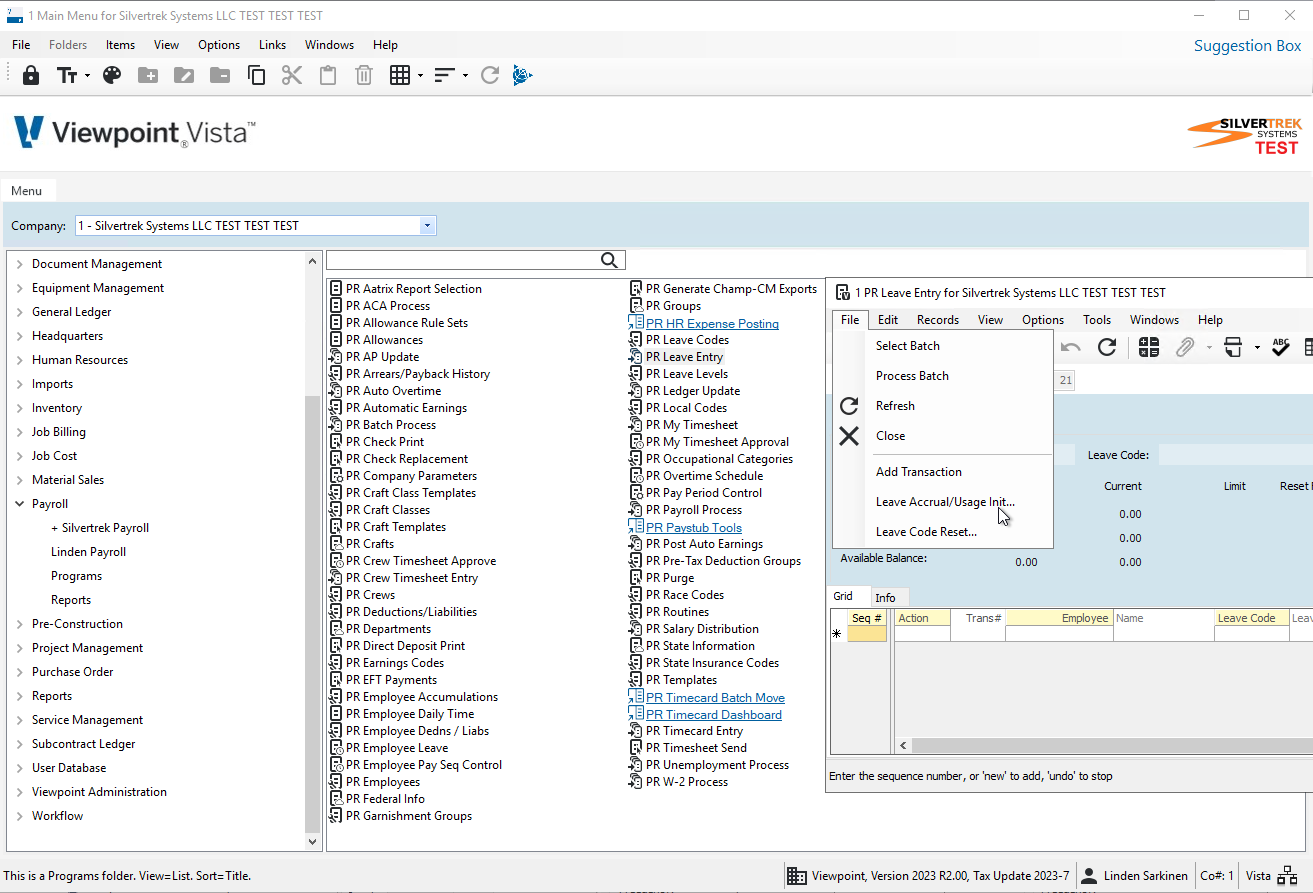Open calculator icon in PR Leave Entry

(x=1148, y=347)
